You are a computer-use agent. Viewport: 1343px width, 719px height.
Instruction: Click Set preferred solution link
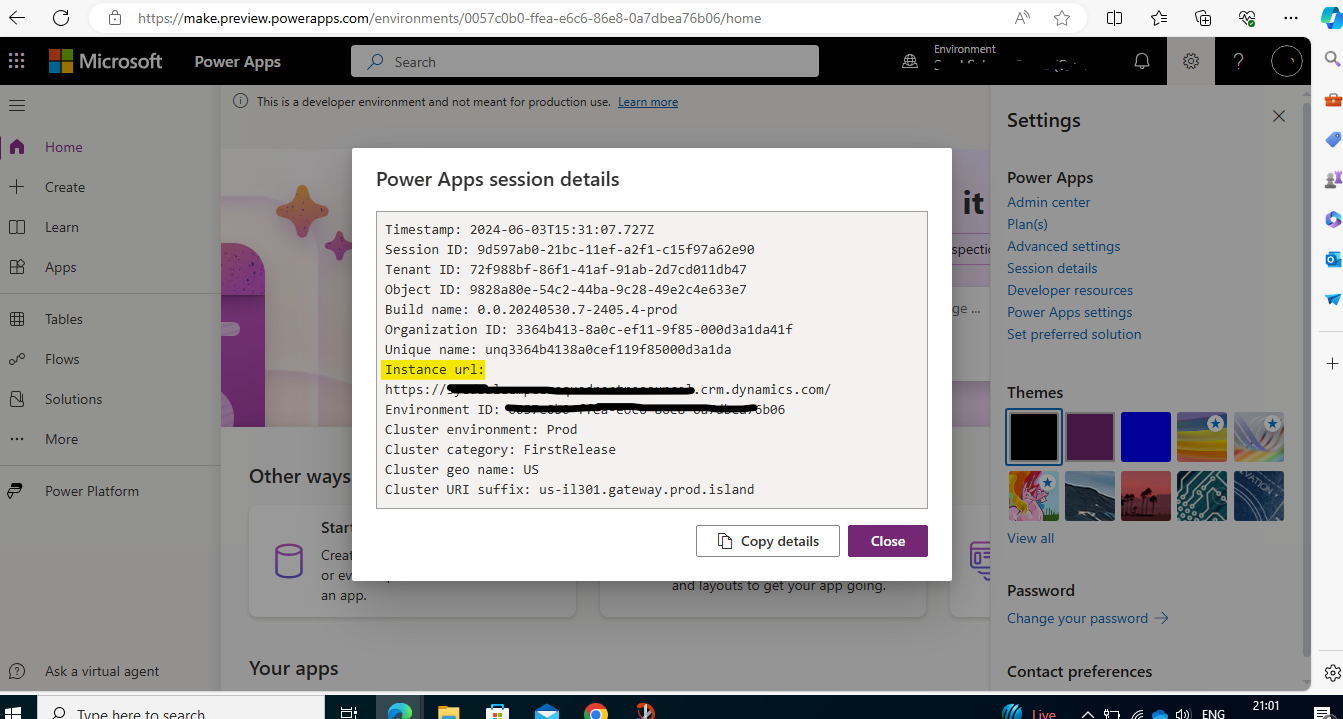click(1074, 334)
